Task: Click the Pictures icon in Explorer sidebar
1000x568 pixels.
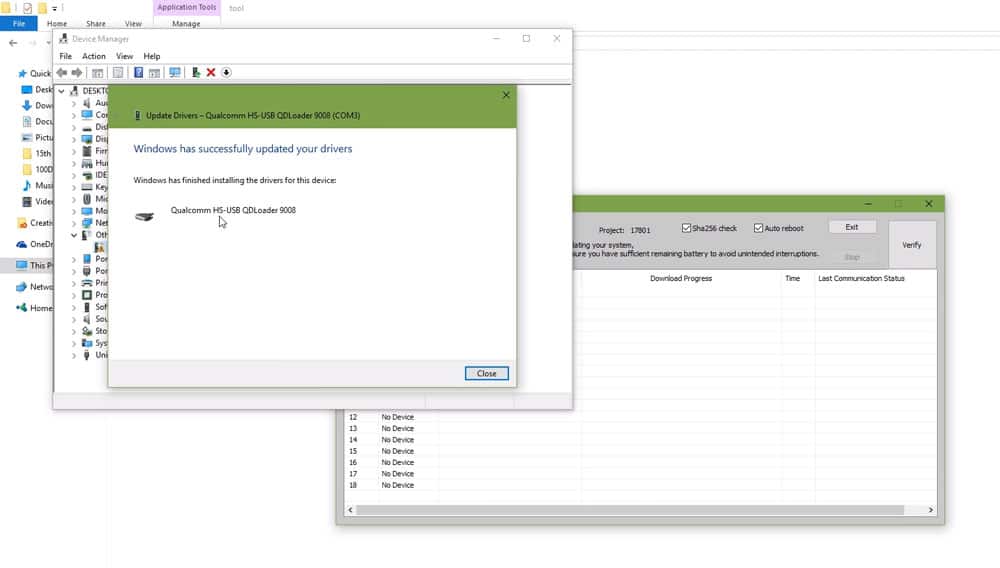Action: coord(27,137)
